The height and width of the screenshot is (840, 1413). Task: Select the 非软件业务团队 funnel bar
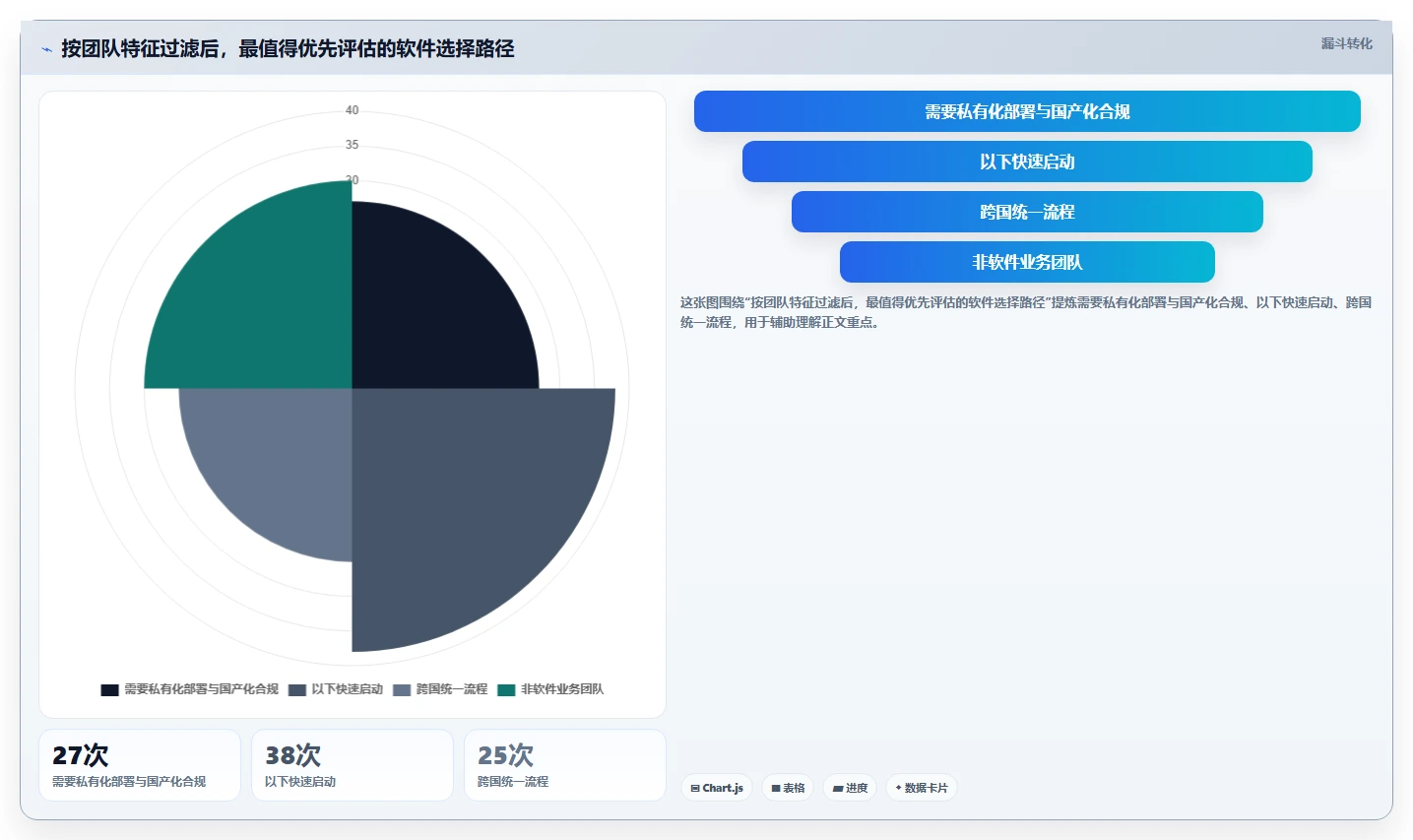pos(1027,262)
